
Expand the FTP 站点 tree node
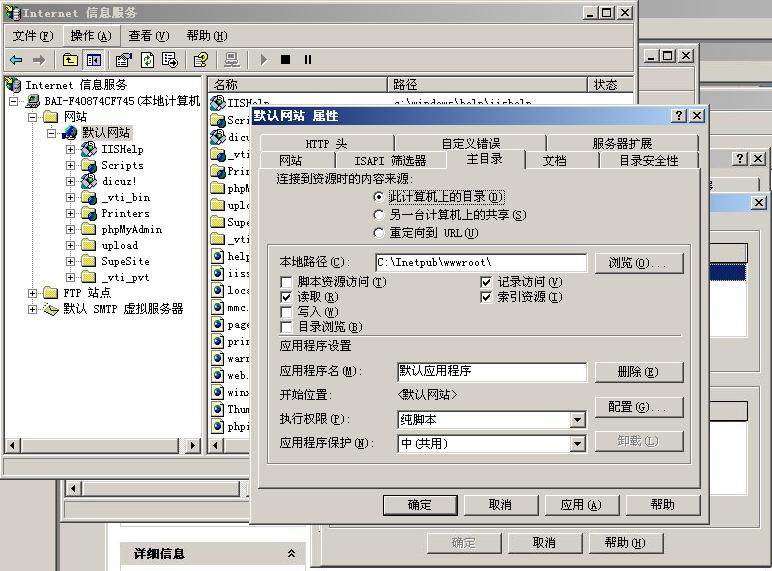point(32,293)
